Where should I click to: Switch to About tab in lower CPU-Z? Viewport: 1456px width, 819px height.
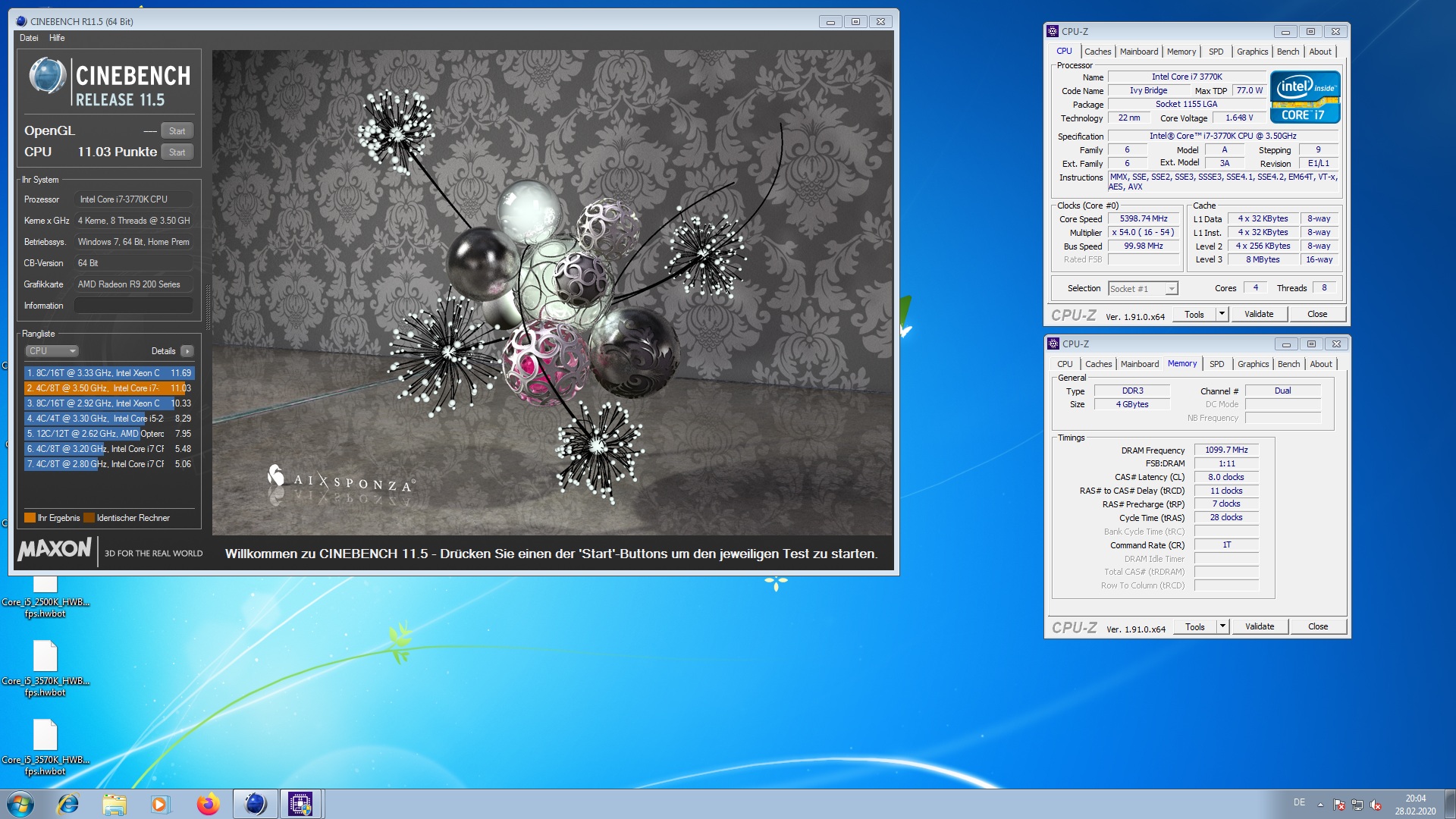(1321, 364)
